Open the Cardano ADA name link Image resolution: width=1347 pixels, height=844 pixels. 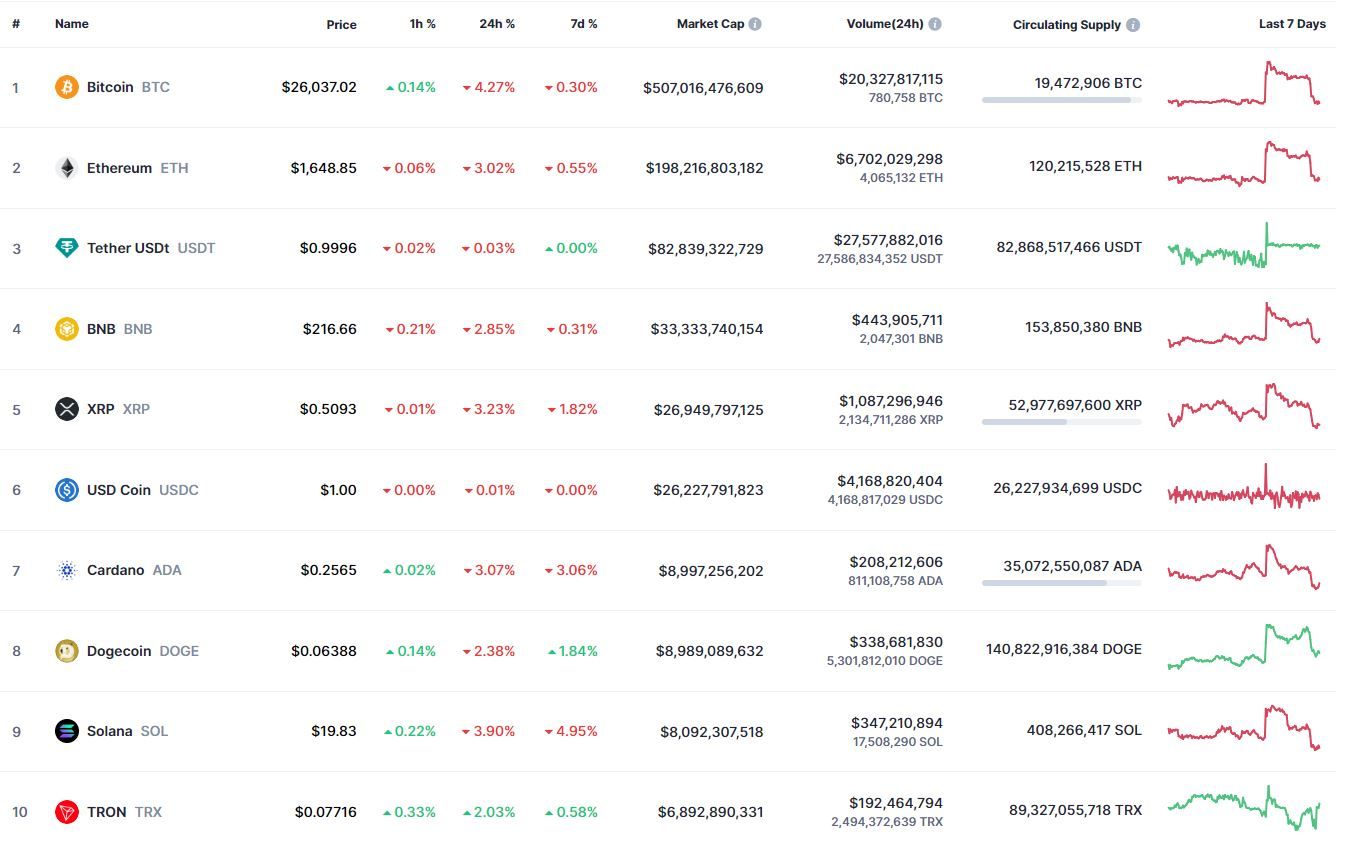click(134, 570)
